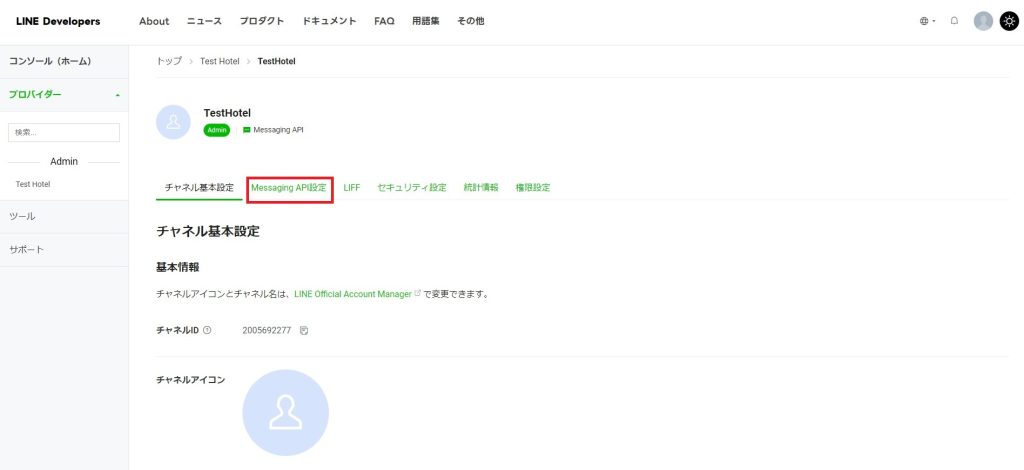Click the notification bell icon

tap(954, 21)
